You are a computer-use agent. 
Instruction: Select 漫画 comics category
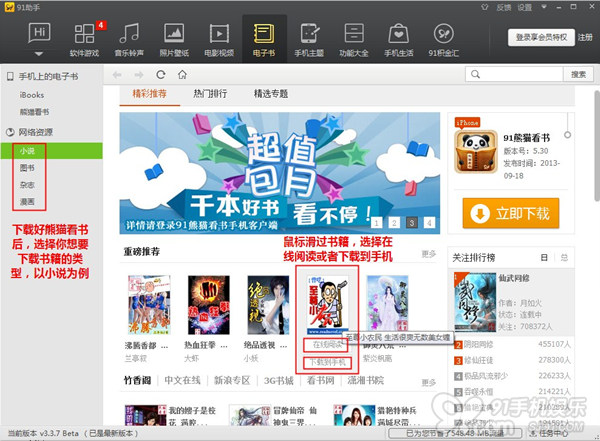point(27,202)
